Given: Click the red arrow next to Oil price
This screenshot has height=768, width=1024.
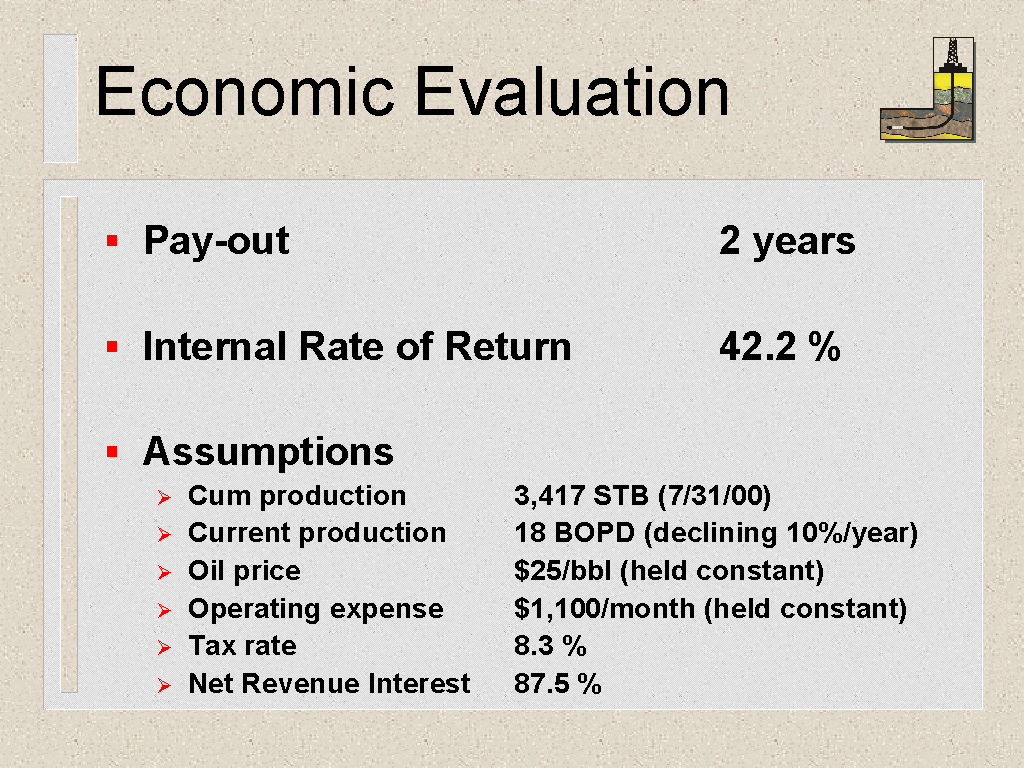Looking at the screenshot, I should [x=164, y=573].
